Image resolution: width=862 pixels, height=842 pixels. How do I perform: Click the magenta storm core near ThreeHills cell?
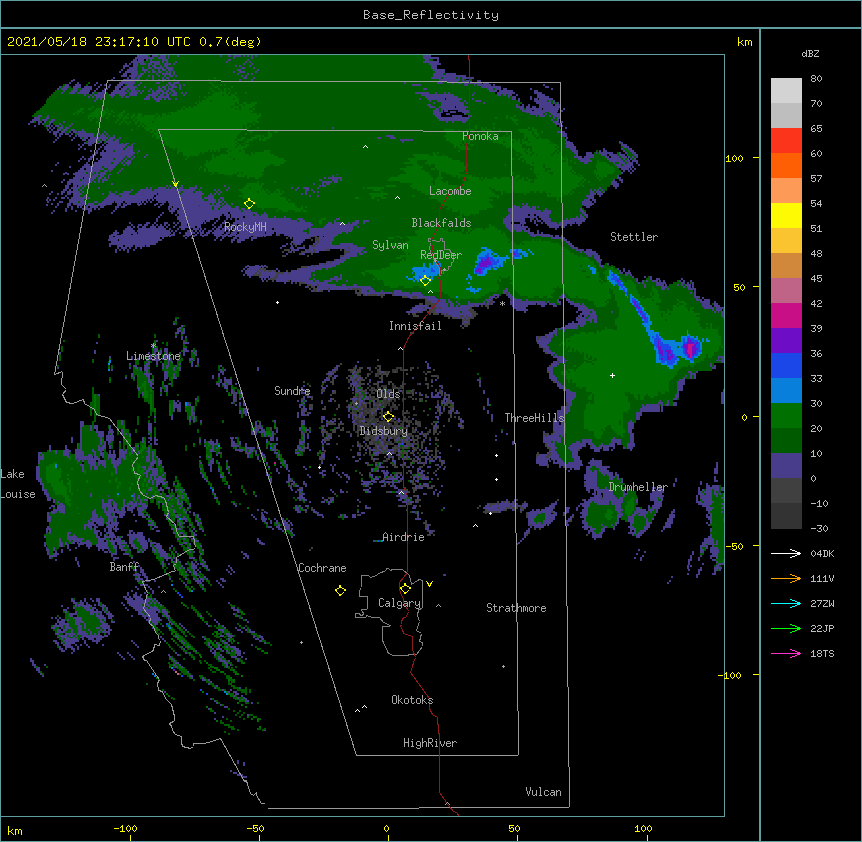tap(690, 347)
